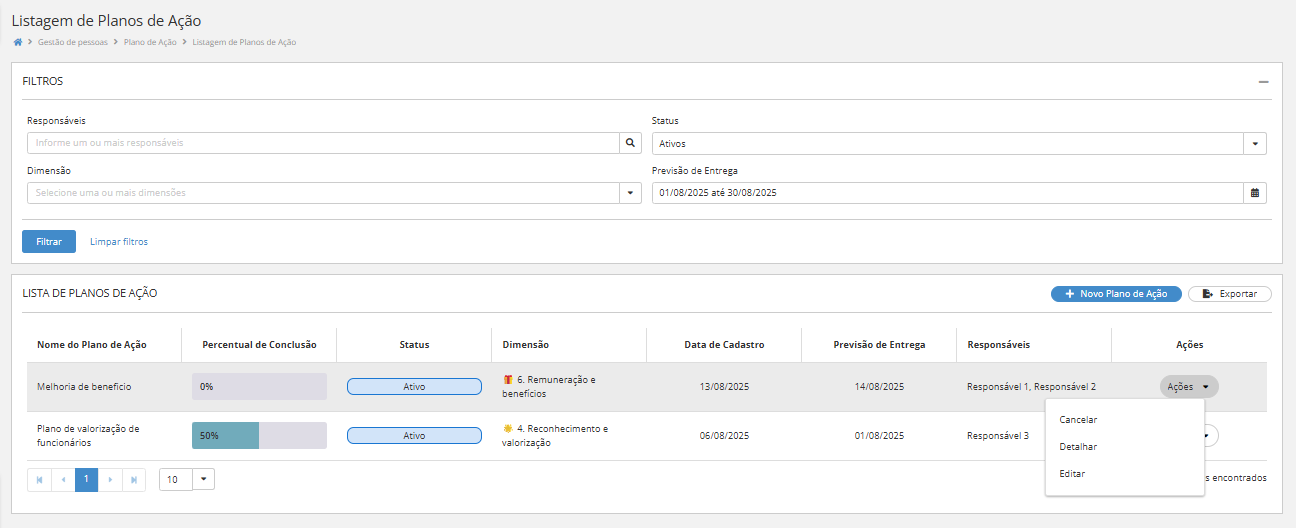This screenshot has width=1296, height=528.
Task: Expand the Dimensão selection dropdown
Action: coord(630,192)
